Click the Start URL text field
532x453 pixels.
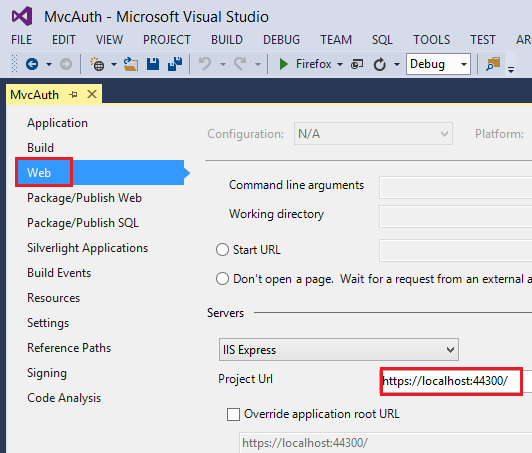click(x=456, y=250)
